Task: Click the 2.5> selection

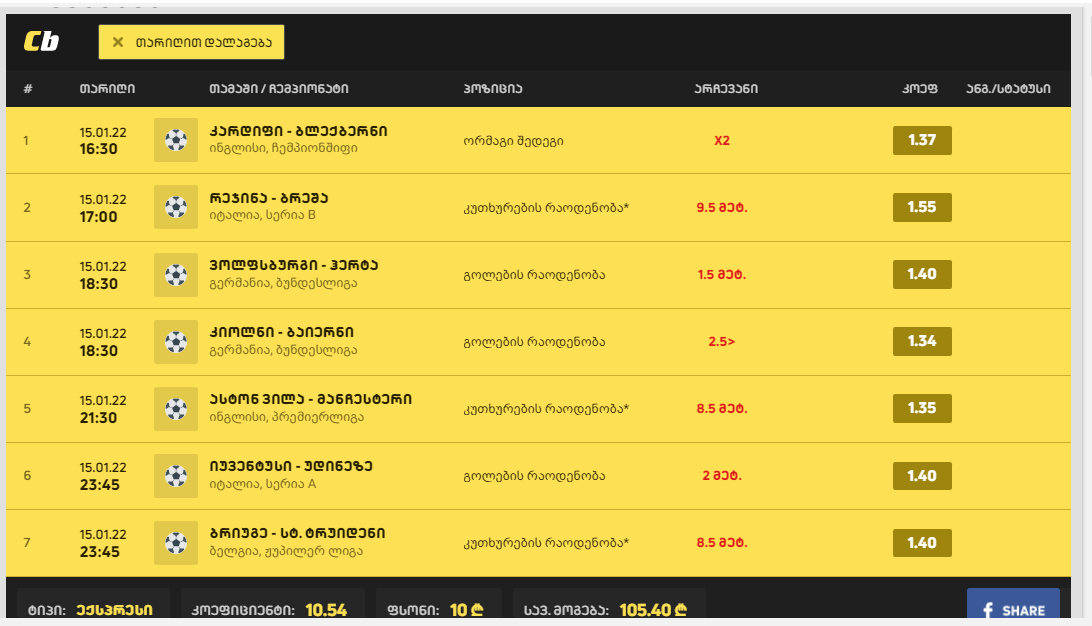Action: click(722, 342)
